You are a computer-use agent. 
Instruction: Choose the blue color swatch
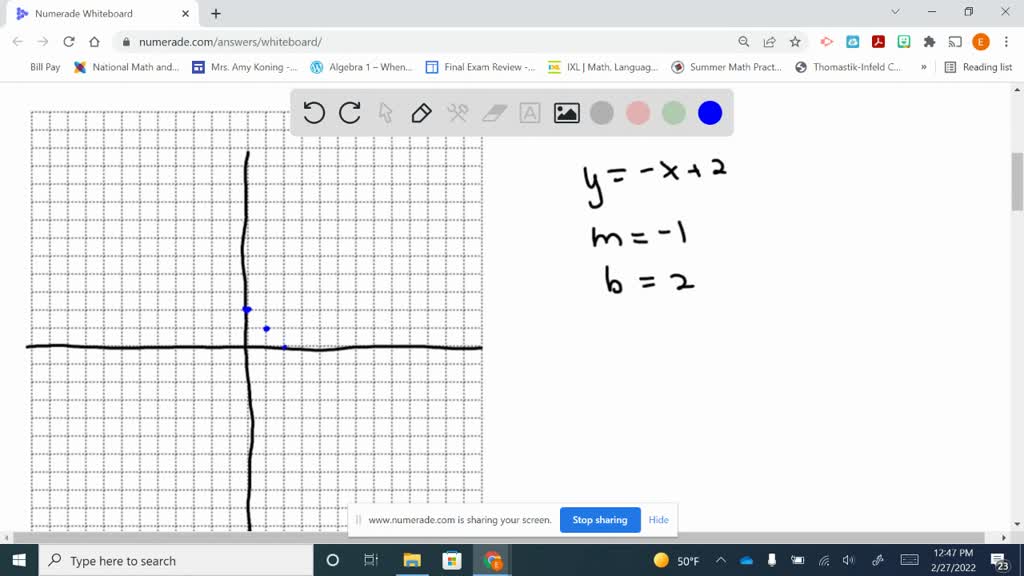(709, 113)
